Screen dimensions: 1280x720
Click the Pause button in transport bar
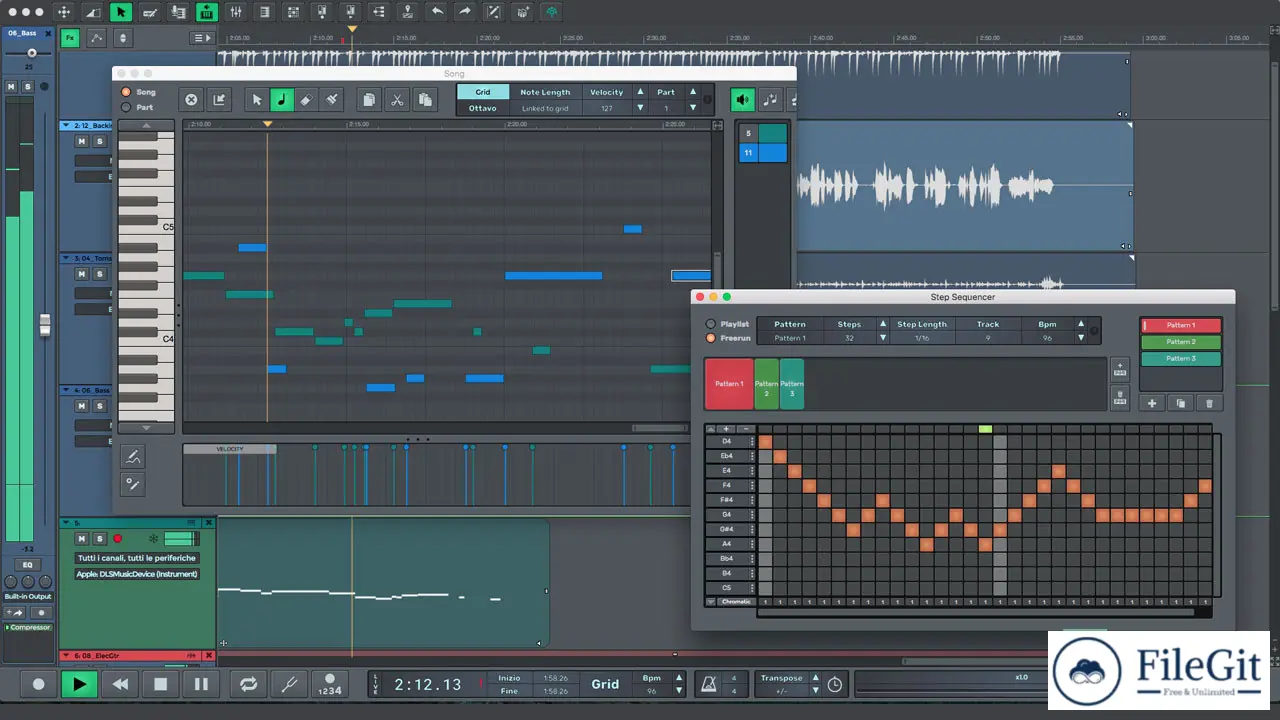coord(201,685)
